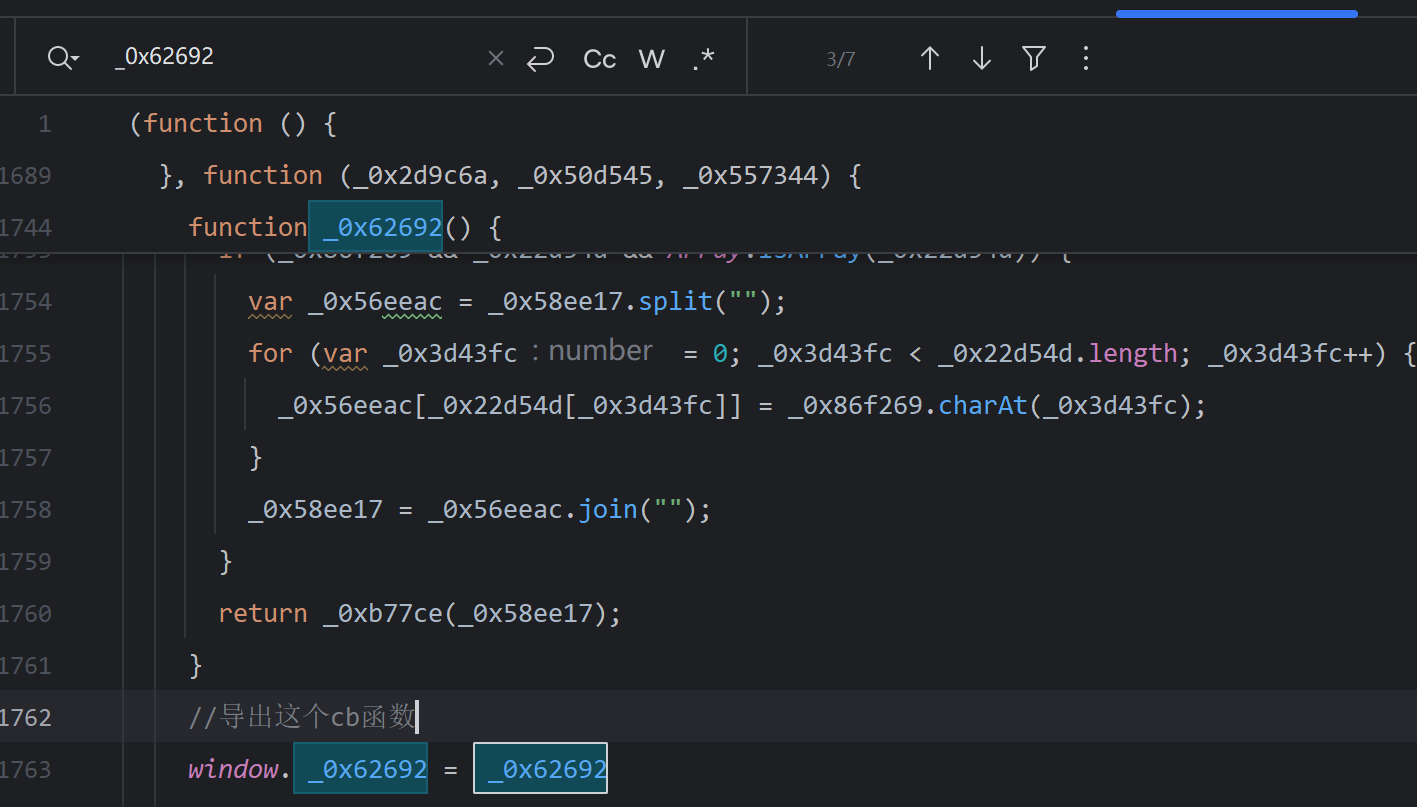This screenshot has width=1417, height=807.
Task: Clear the search text with X
Action: coord(496,59)
